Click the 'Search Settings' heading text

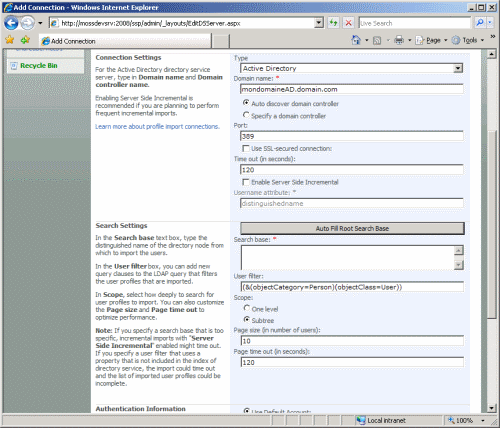tap(121, 225)
